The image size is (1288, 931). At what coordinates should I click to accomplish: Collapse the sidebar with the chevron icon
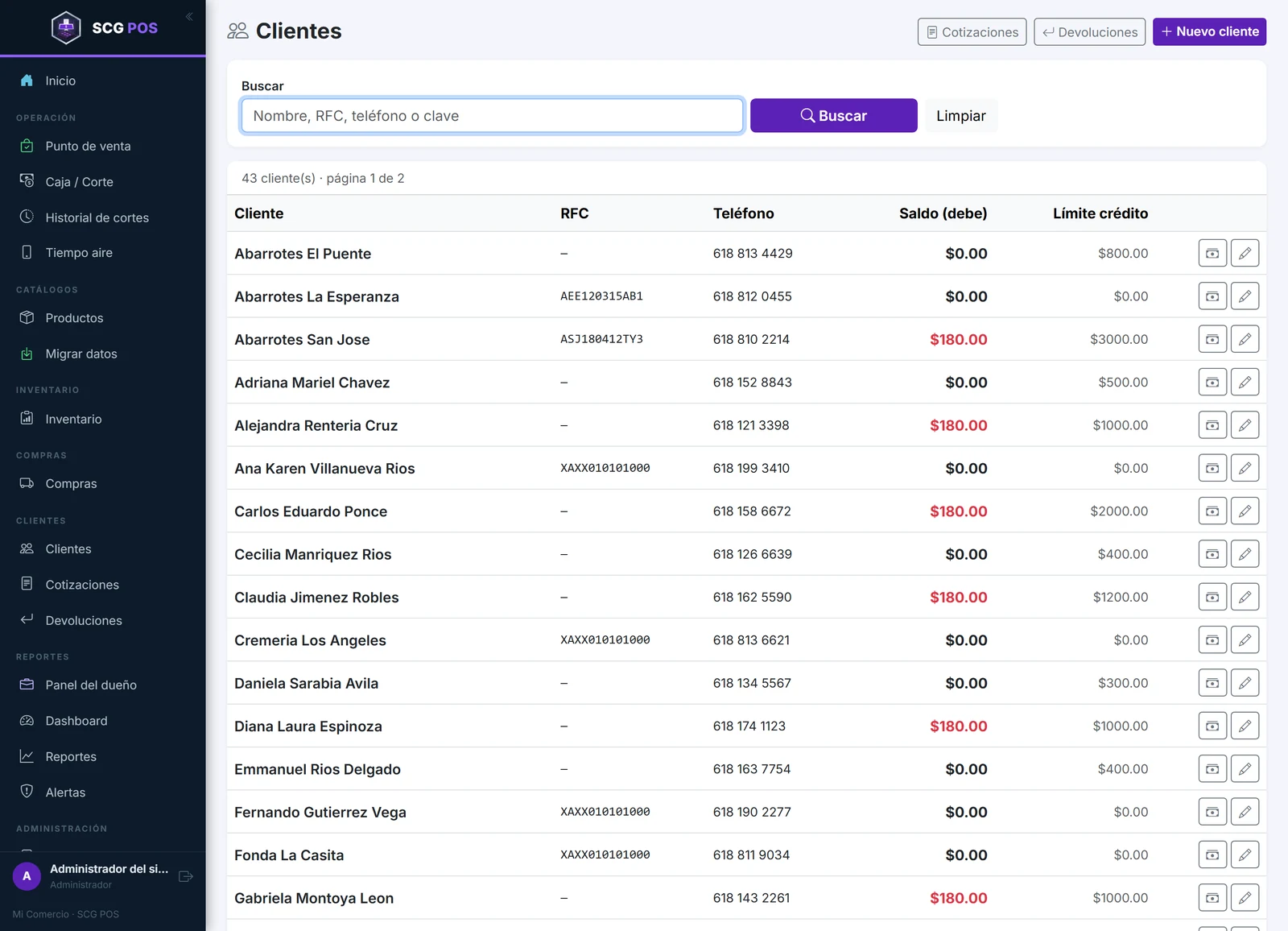tap(189, 17)
